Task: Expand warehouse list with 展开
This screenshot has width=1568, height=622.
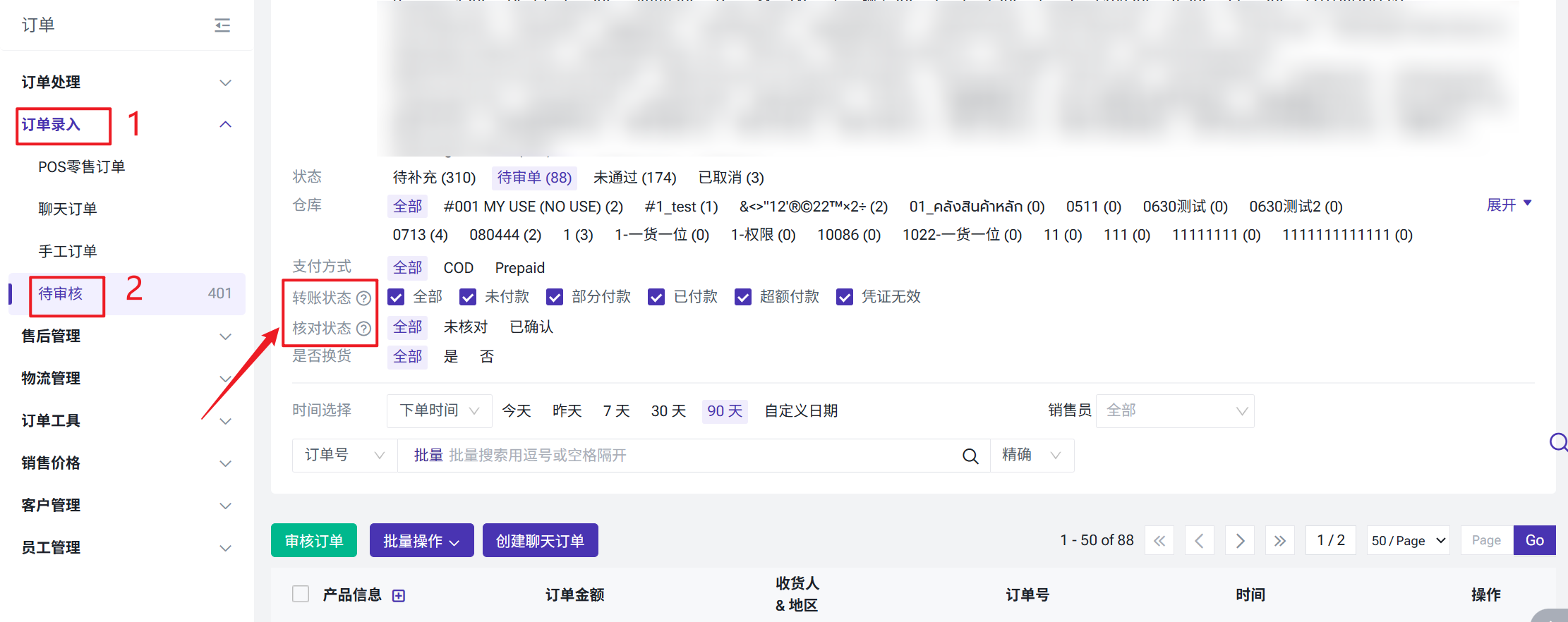Action: tap(1509, 205)
